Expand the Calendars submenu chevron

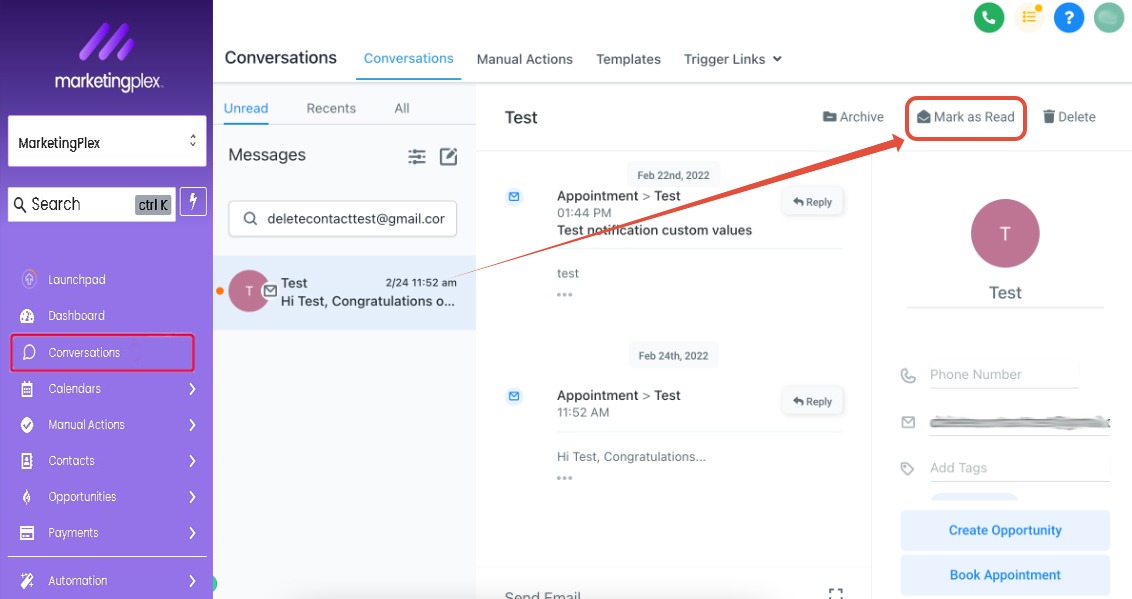coord(192,389)
